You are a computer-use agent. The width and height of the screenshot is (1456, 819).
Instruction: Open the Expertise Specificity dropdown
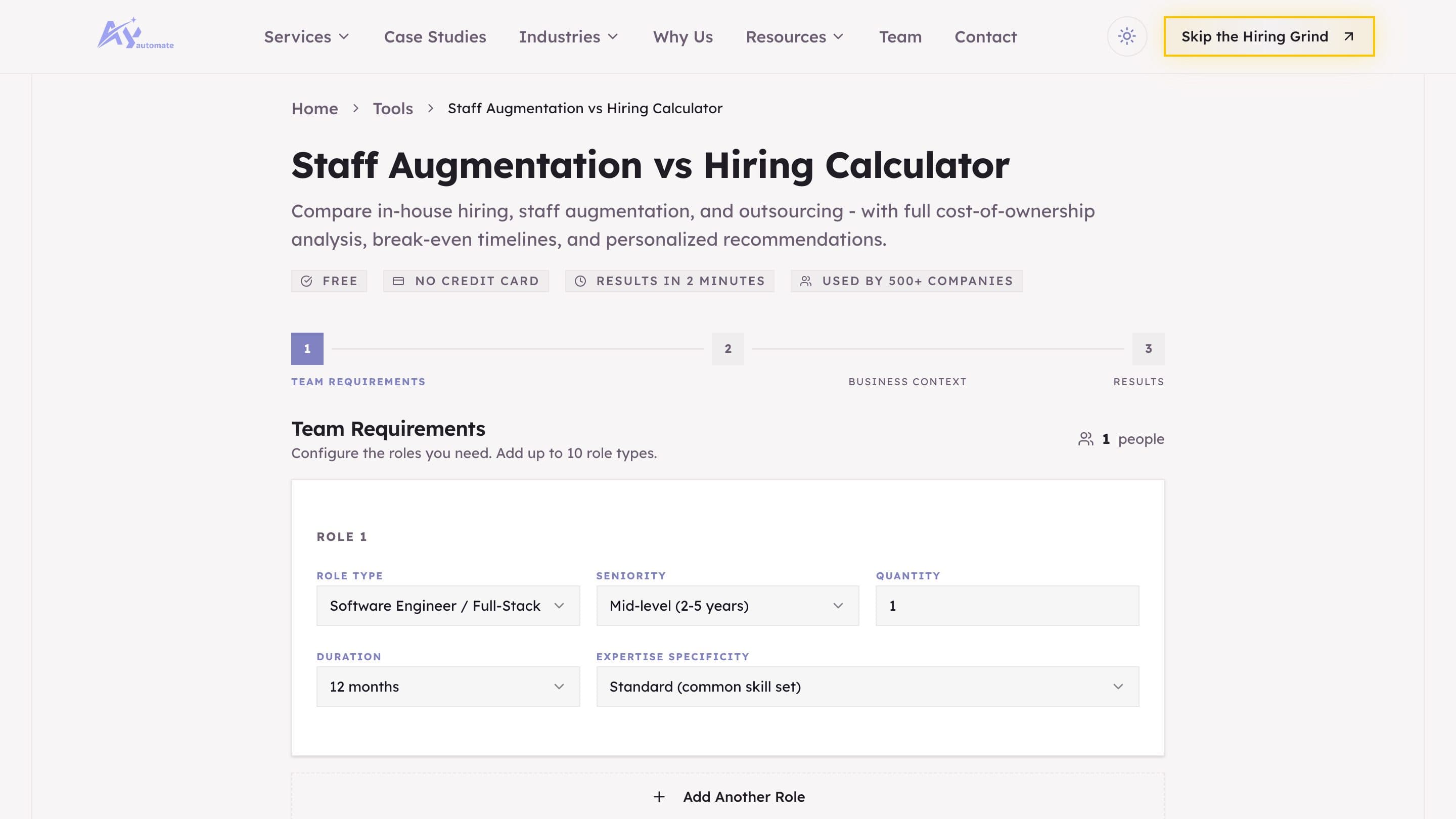[x=867, y=686]
